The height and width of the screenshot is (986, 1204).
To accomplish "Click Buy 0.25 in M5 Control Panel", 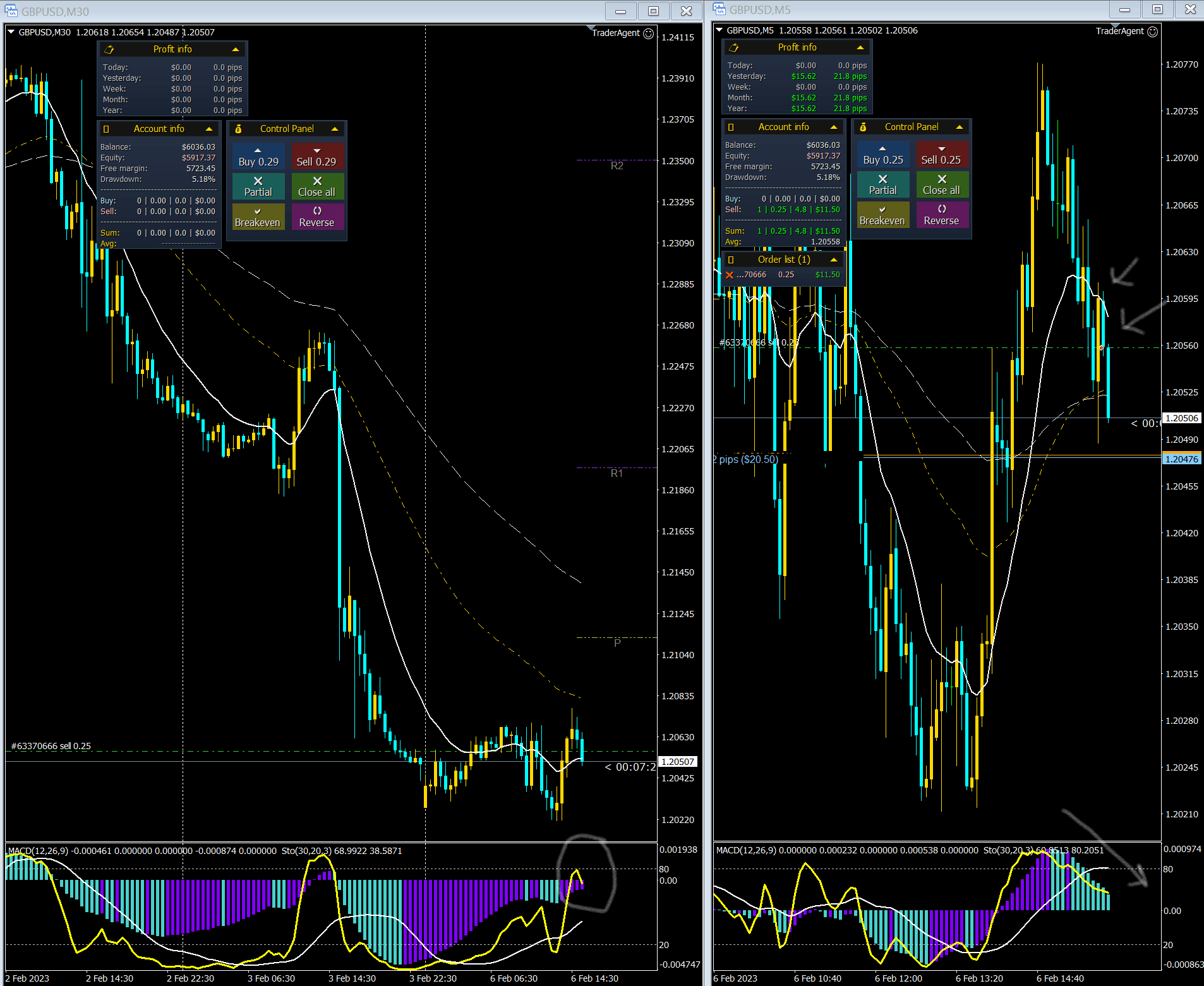I will [x=883, y=154].
